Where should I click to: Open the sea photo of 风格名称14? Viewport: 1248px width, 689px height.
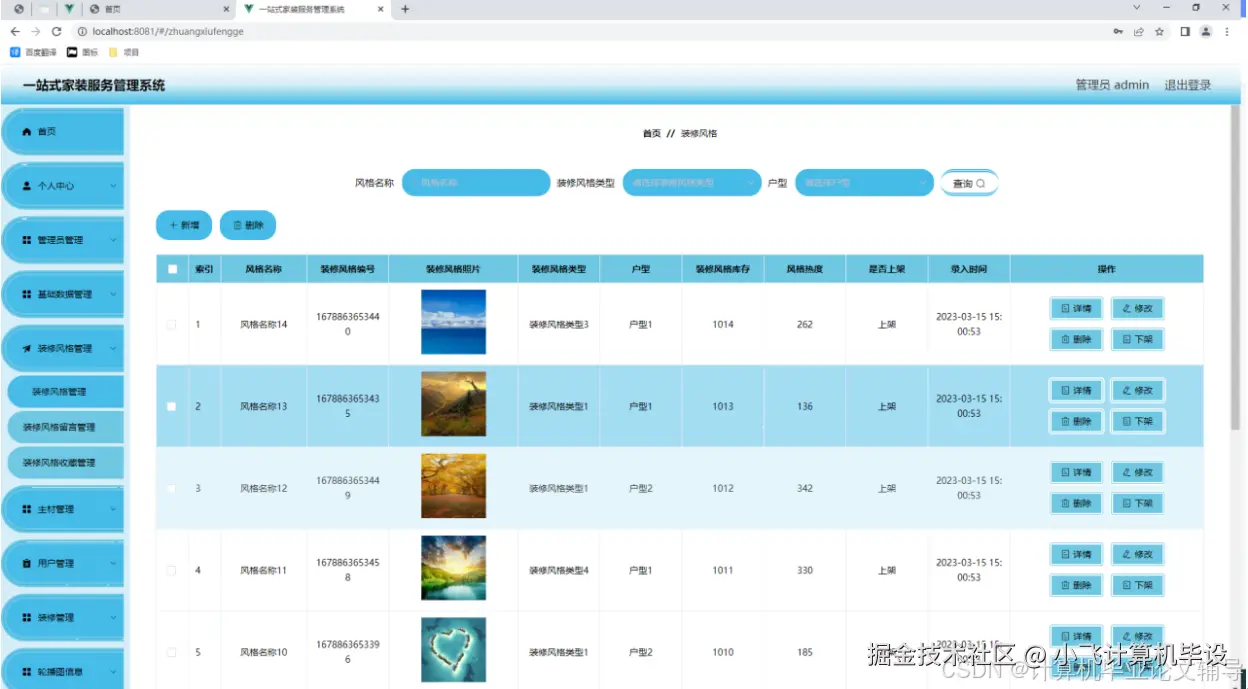point(453,323)
